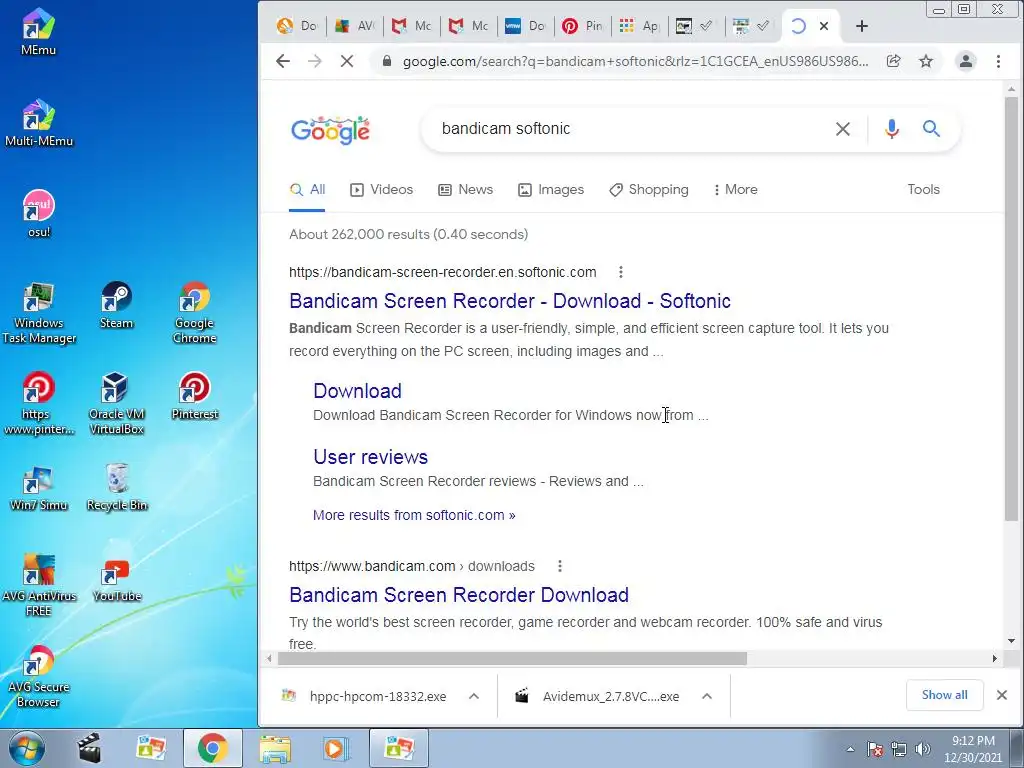Select the Google Chrome desktop shortcut

(x=195, y=313)
